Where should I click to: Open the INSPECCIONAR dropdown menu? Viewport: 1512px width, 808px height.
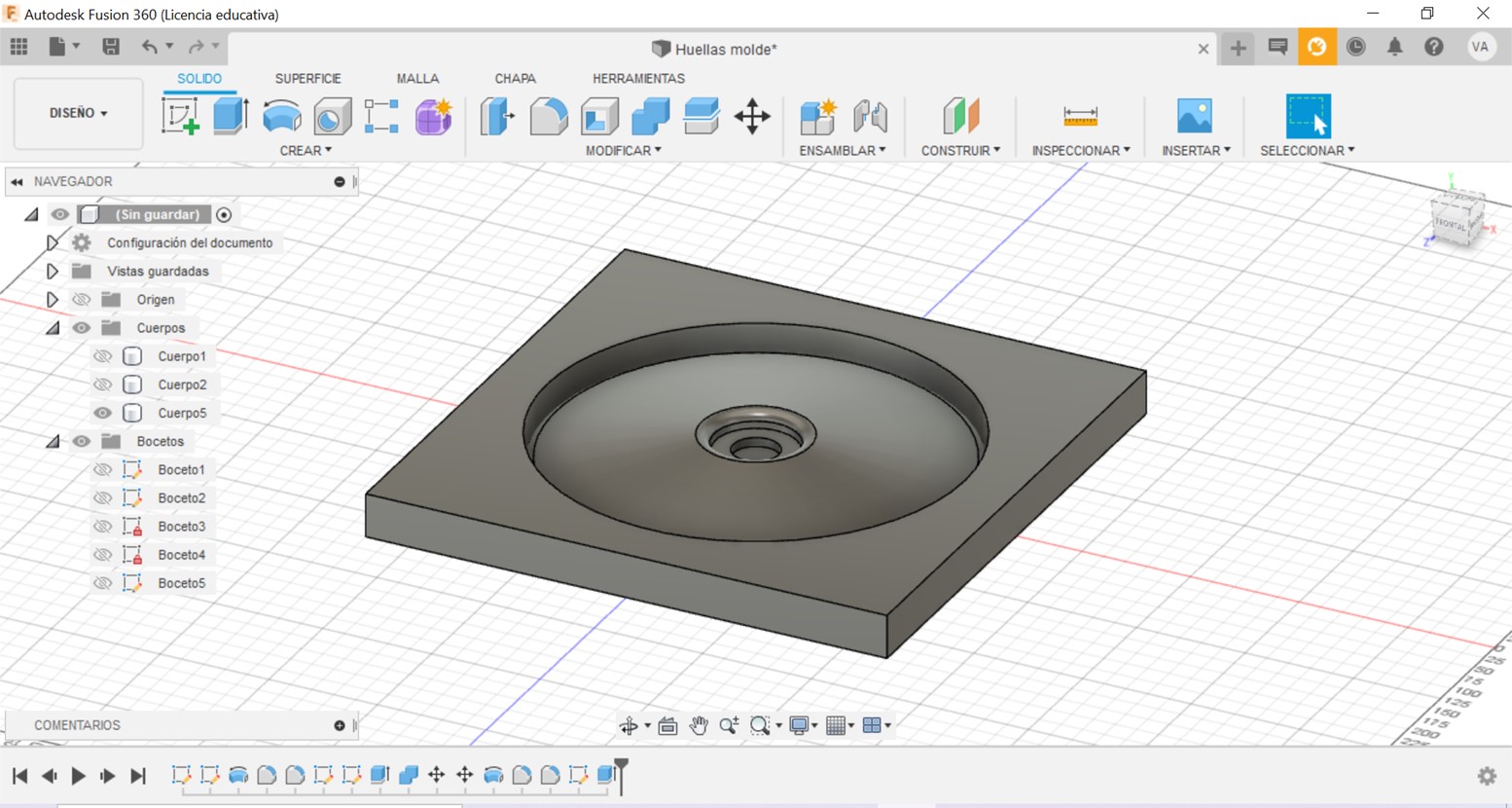click(x=1081, y=151)
